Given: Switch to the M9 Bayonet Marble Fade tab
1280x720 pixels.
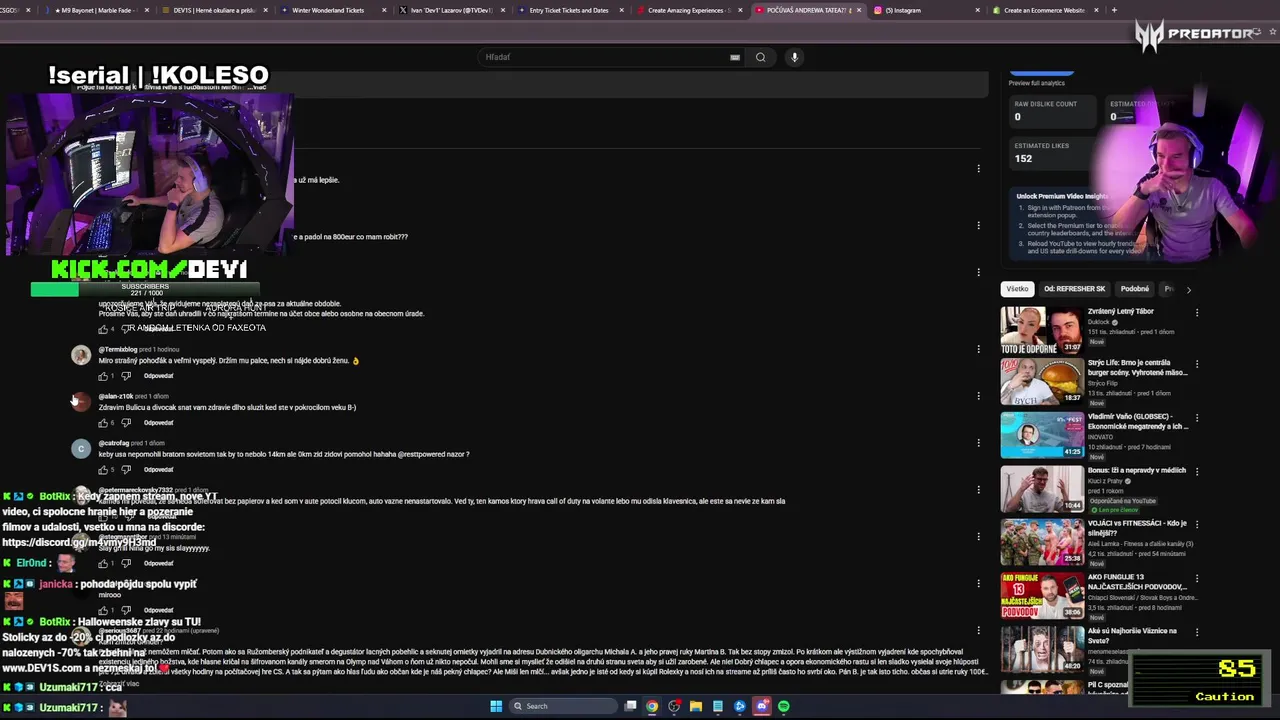Looking at the screenshot, I should tap(95, 10).
